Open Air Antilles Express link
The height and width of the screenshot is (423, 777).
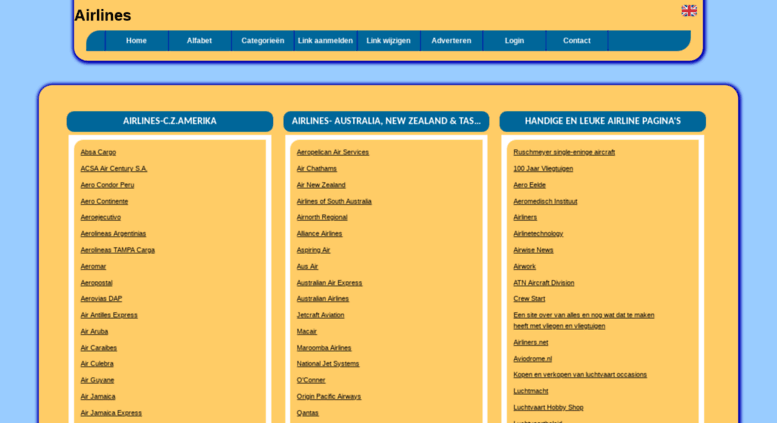click(x=109, y=315)
